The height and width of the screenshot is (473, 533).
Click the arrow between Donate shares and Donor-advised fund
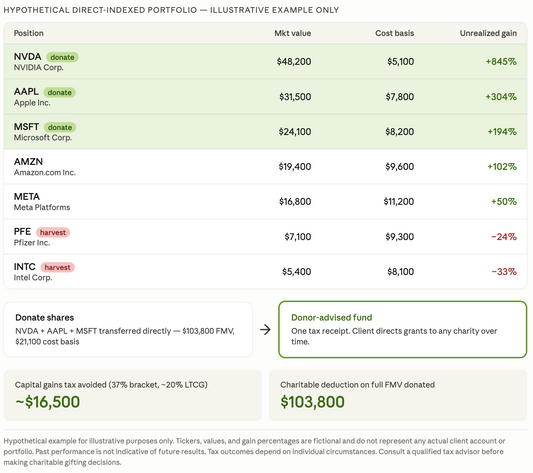pos(265,330)
